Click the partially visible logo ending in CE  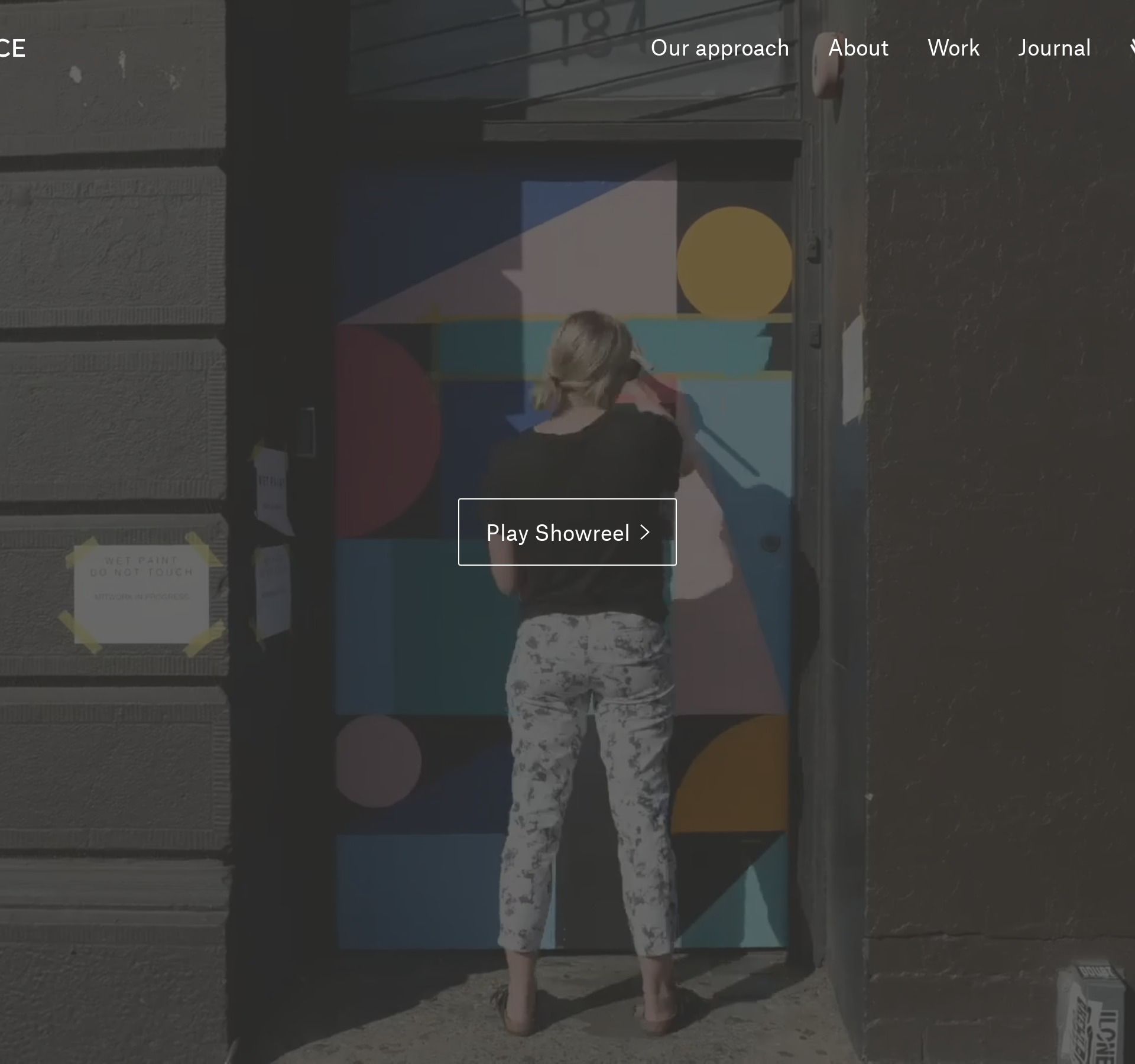[12, 48]
